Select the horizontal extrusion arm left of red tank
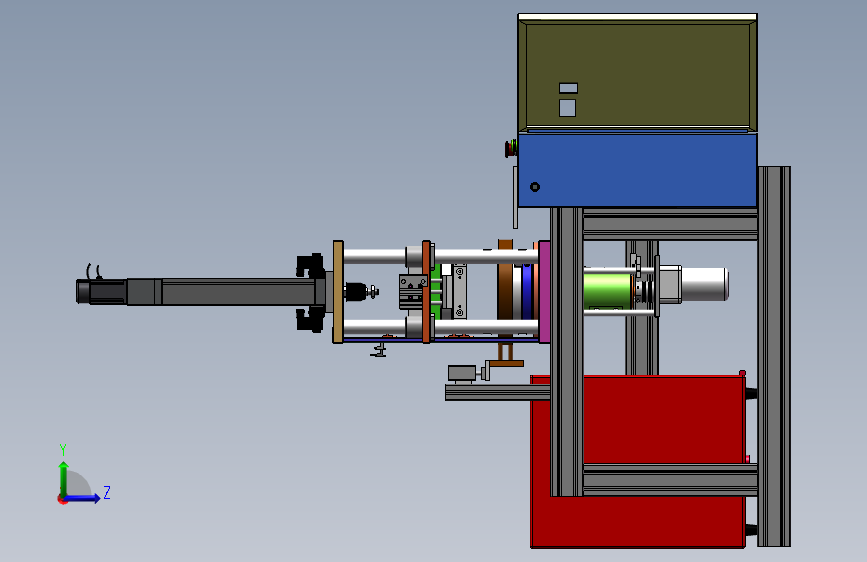 498,392
